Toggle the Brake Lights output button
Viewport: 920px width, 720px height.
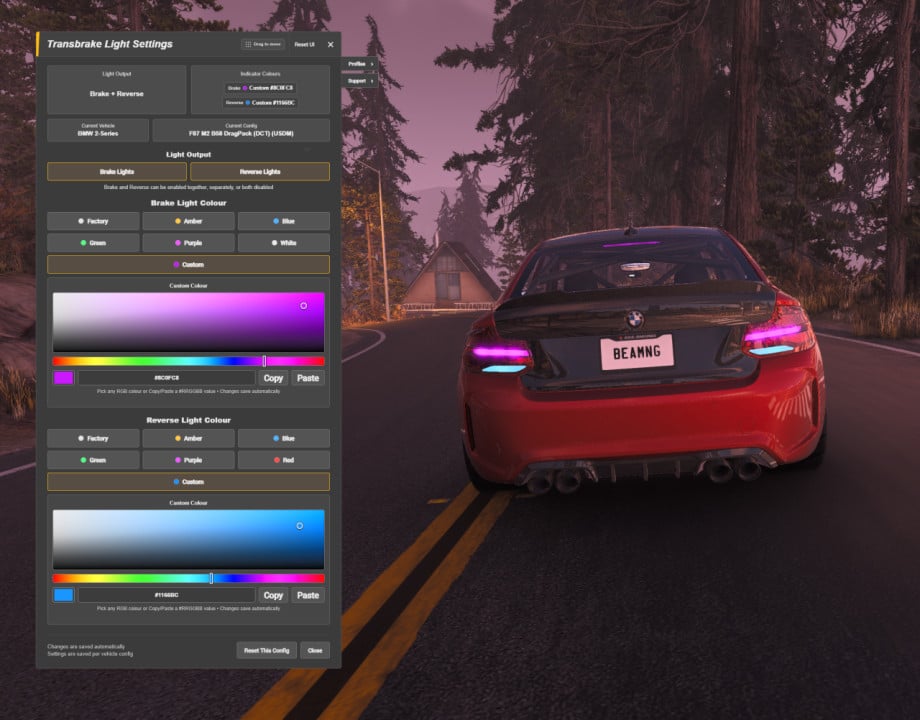click(x=117, y=171)
